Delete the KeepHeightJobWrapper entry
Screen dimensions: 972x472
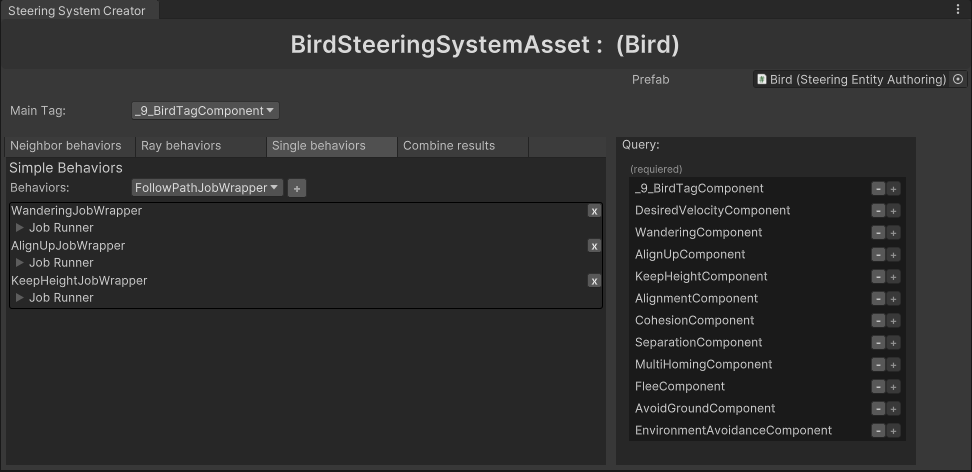594,281
